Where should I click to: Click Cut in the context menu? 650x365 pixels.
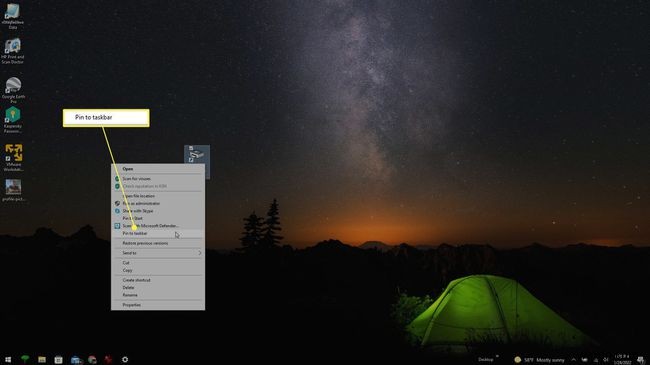(x=158, y=263)
